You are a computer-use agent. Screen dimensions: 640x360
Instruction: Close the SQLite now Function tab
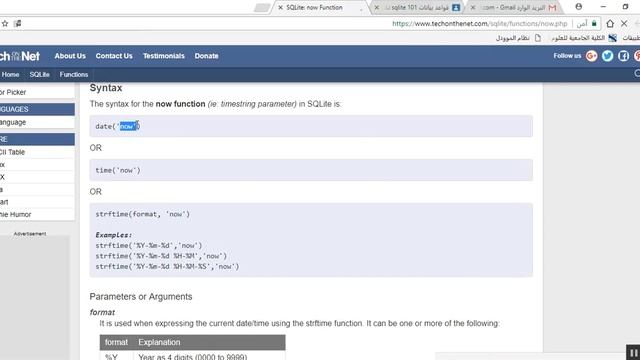click(x=280, y=7)
